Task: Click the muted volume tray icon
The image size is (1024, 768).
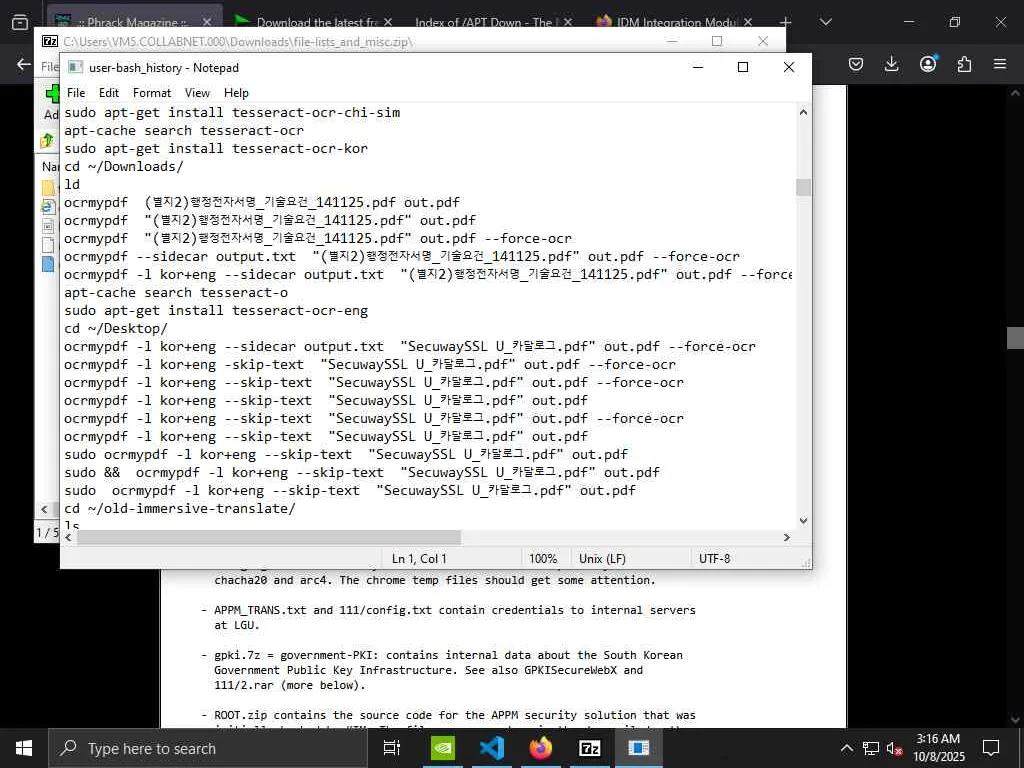Action: 894,748
